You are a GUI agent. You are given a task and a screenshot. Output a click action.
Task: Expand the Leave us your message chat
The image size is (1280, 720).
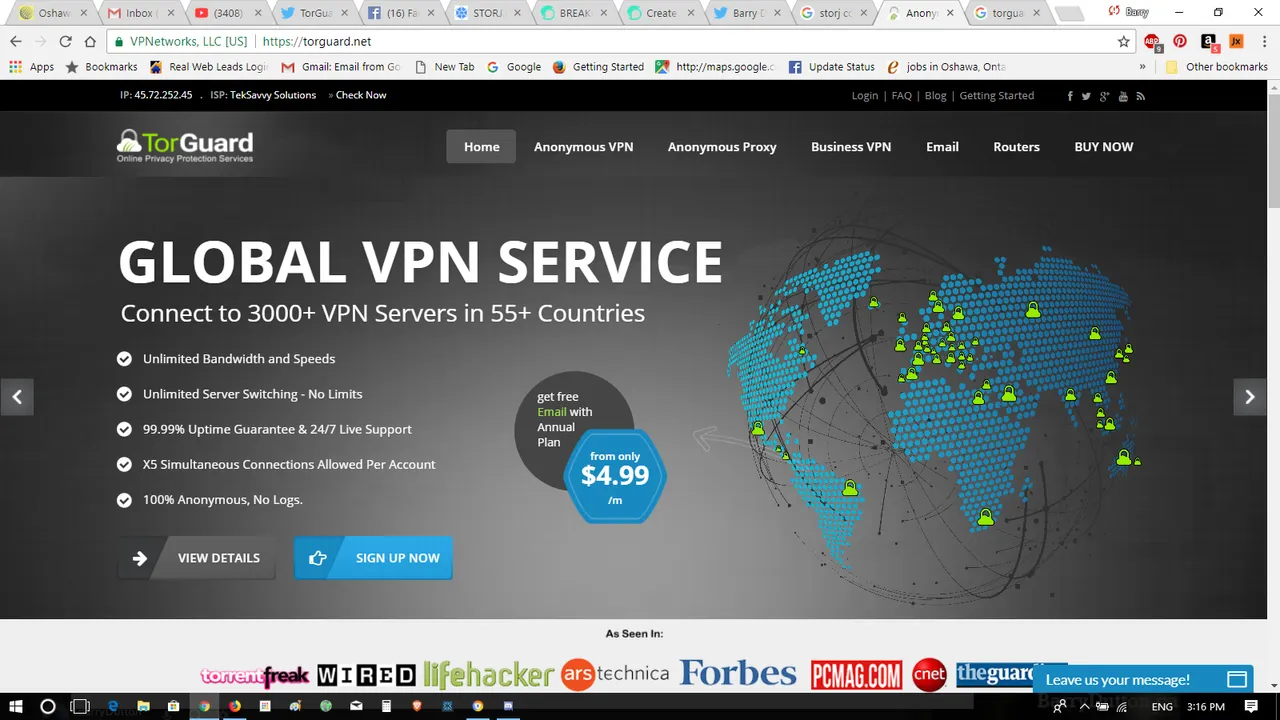point(1142,679)
